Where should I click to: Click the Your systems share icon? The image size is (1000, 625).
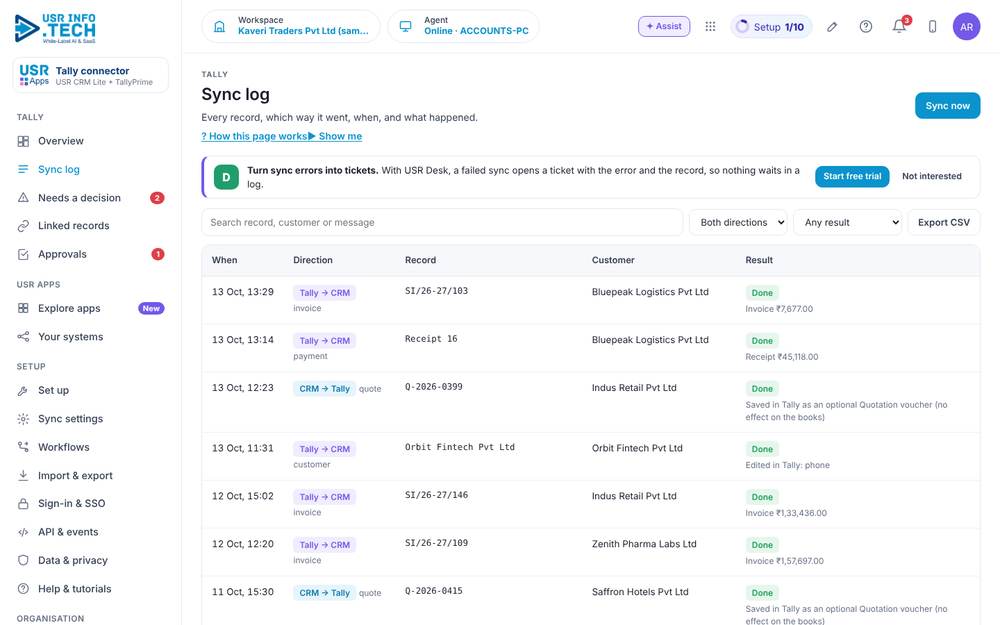23,337
